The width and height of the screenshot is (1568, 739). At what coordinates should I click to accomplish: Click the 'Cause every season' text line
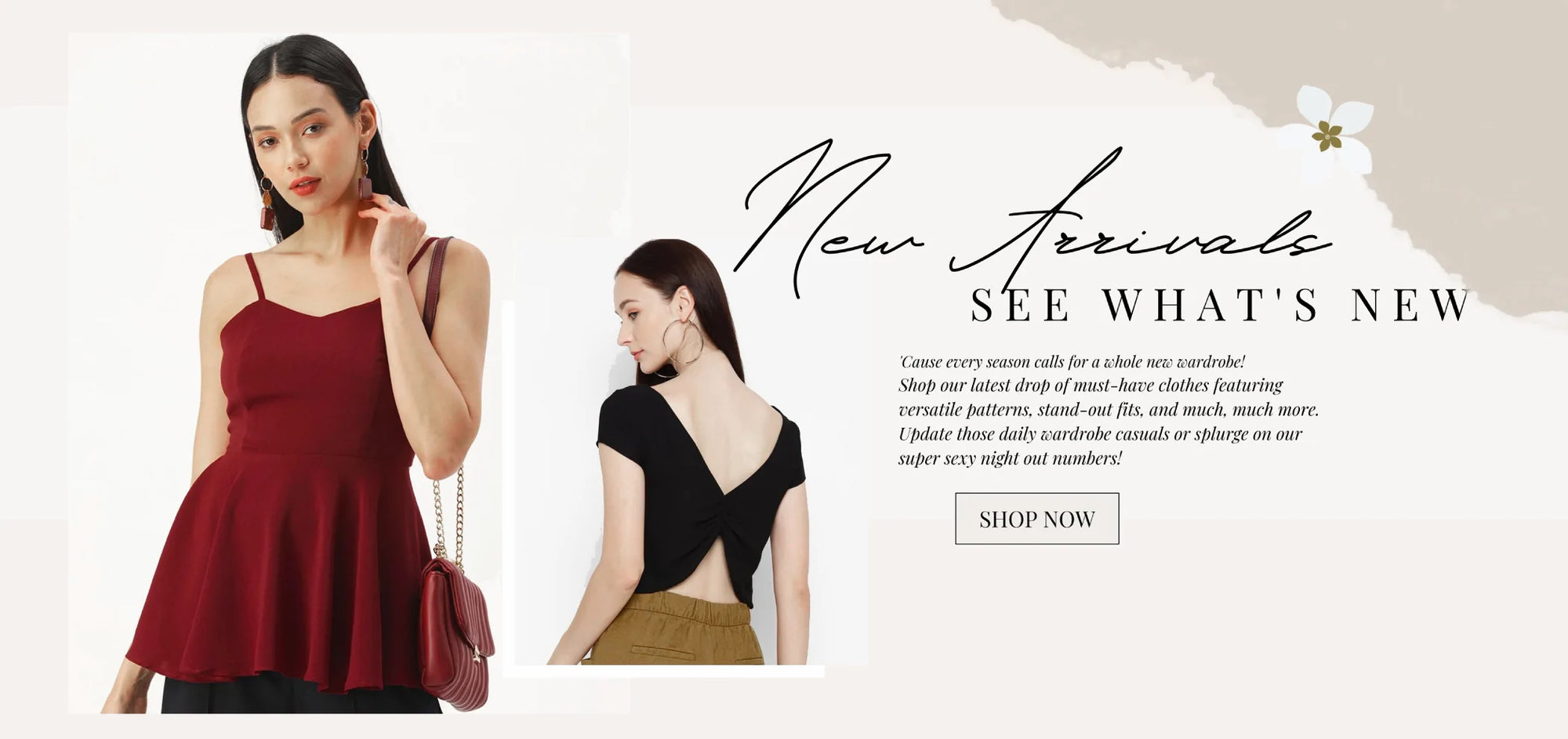[x=1072, y=362]
